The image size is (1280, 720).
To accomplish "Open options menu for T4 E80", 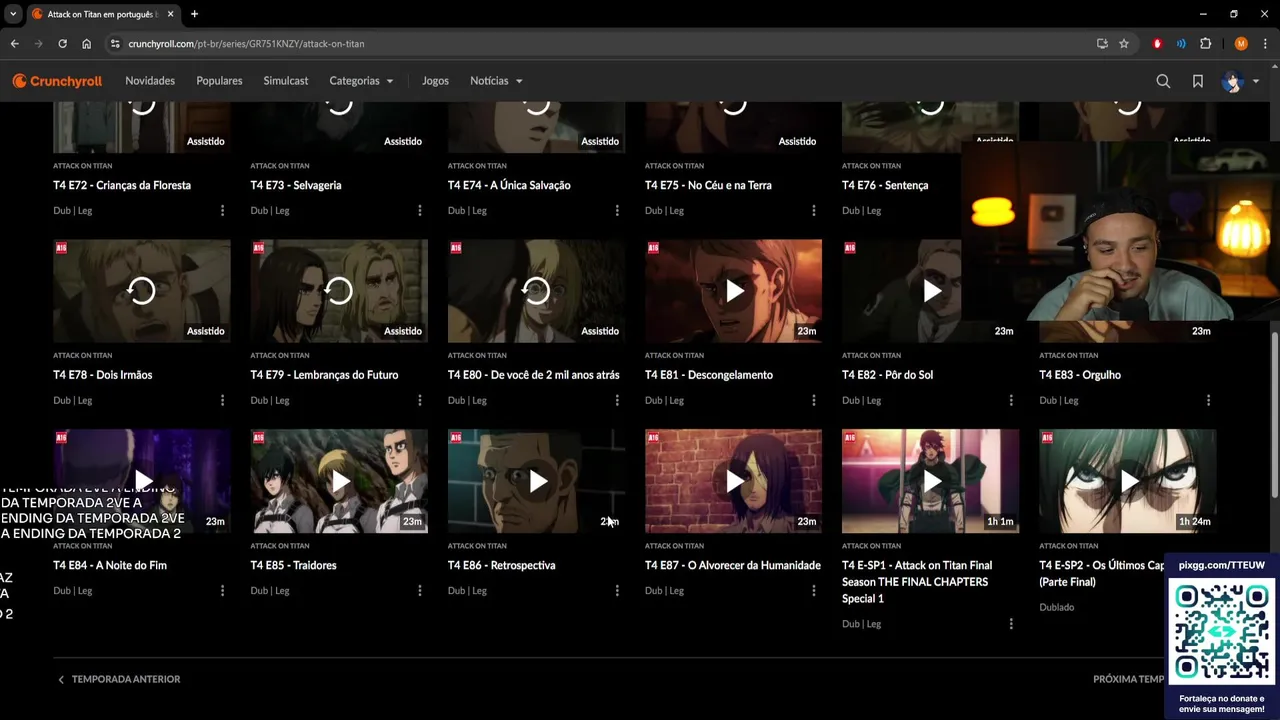I will [616, 400].
